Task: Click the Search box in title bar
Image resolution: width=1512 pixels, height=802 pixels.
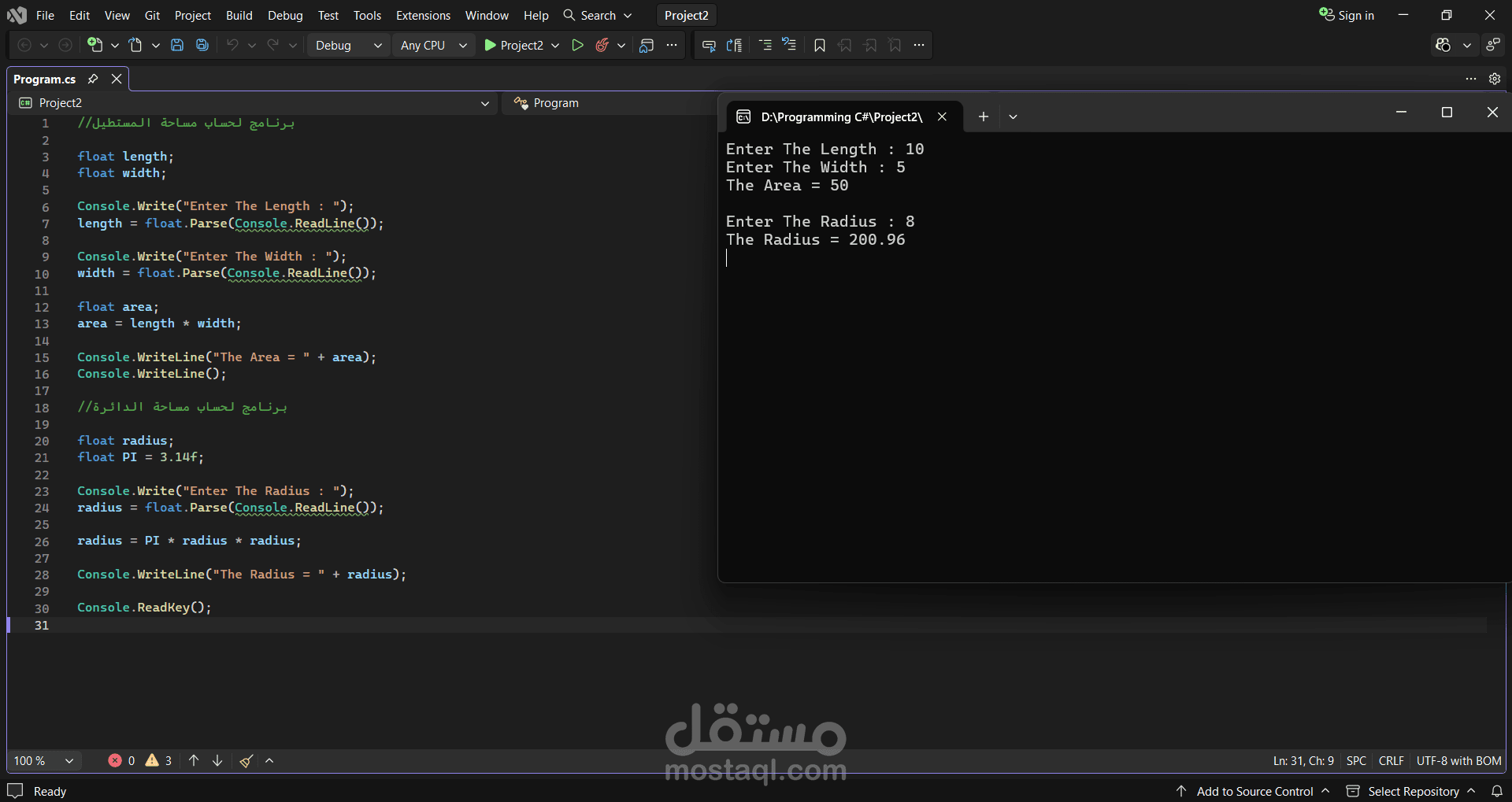Action: coord(598,15)
